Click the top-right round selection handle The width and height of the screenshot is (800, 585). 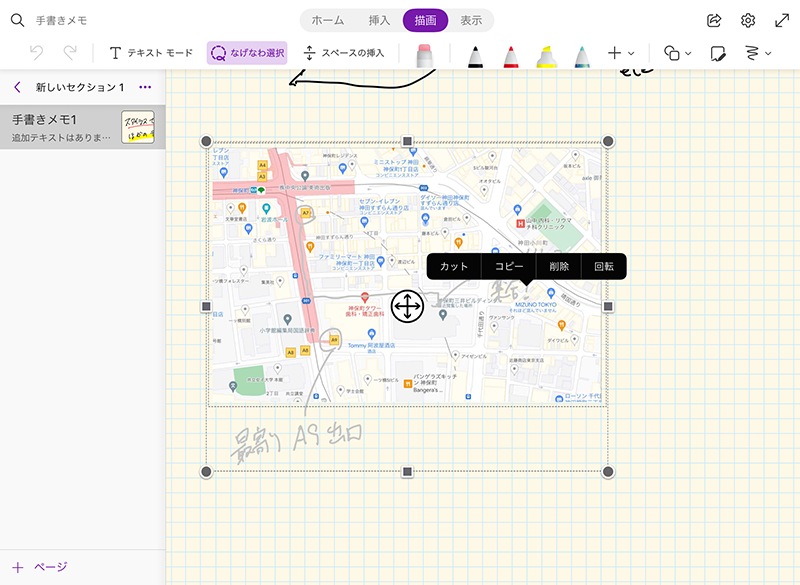tap(608, 141)
